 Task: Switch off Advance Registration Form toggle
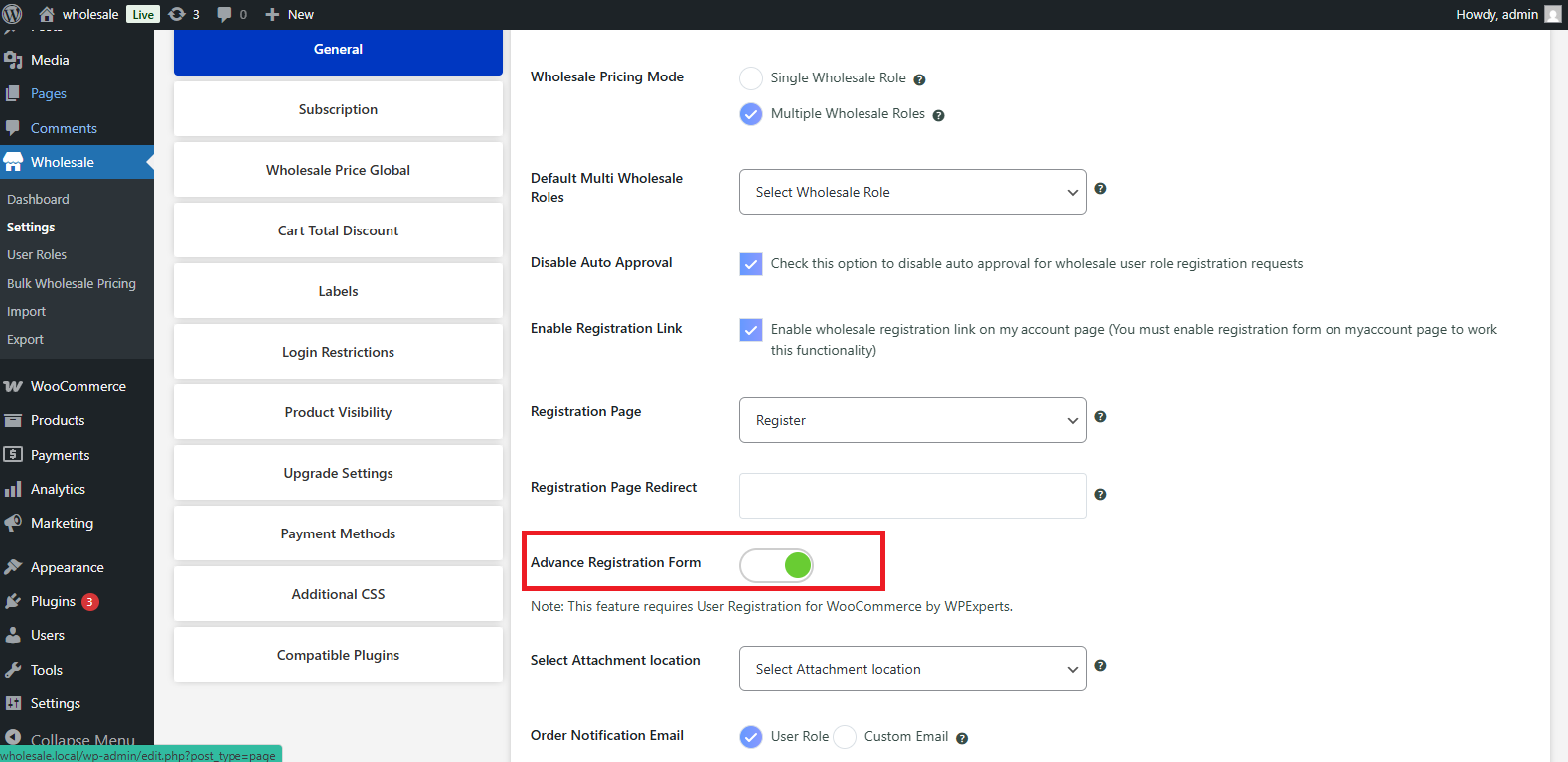tap(776, 565)
